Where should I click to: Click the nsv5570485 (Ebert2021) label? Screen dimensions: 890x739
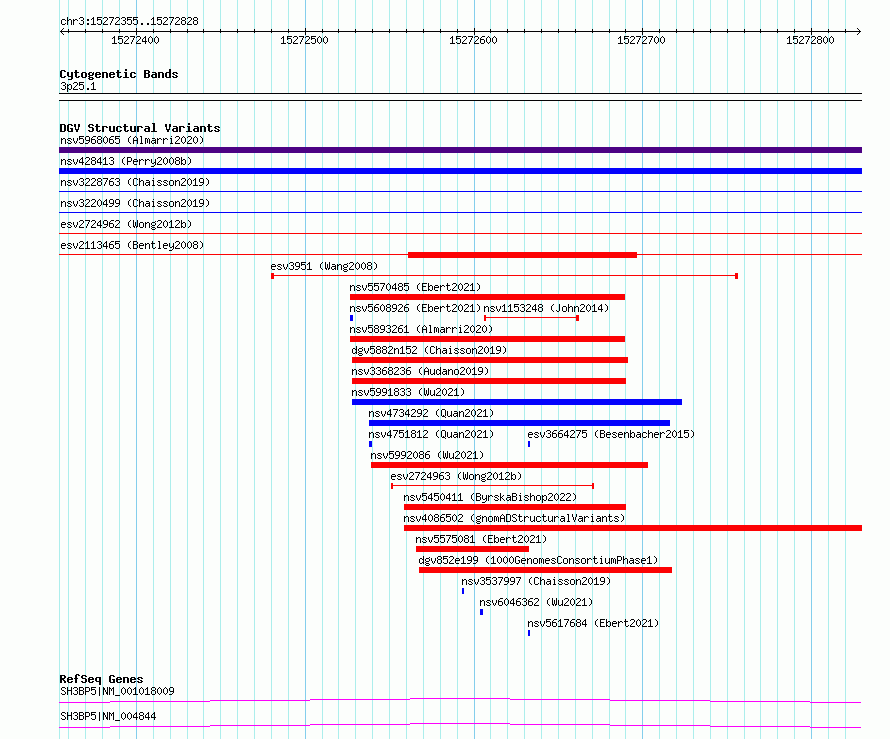[415, 287]
